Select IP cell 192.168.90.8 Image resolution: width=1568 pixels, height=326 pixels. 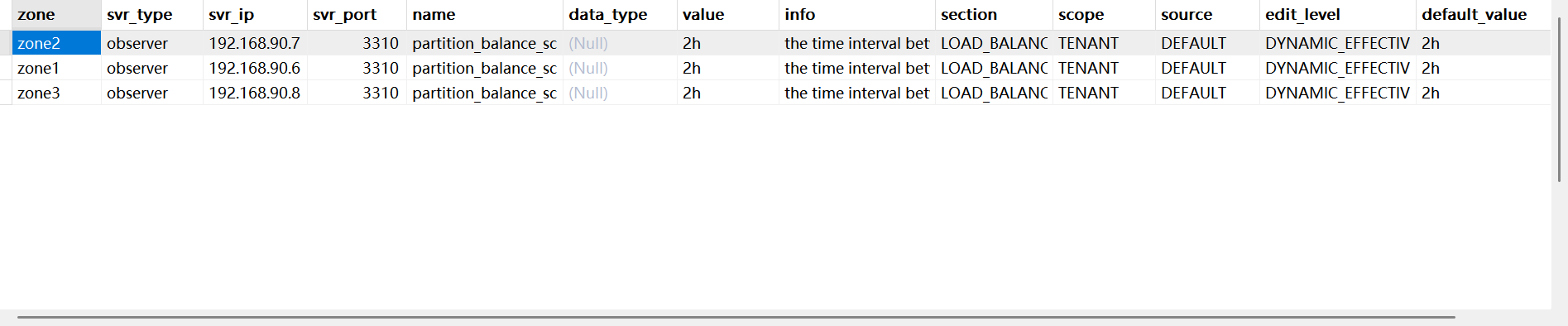(x=255, y=93)
